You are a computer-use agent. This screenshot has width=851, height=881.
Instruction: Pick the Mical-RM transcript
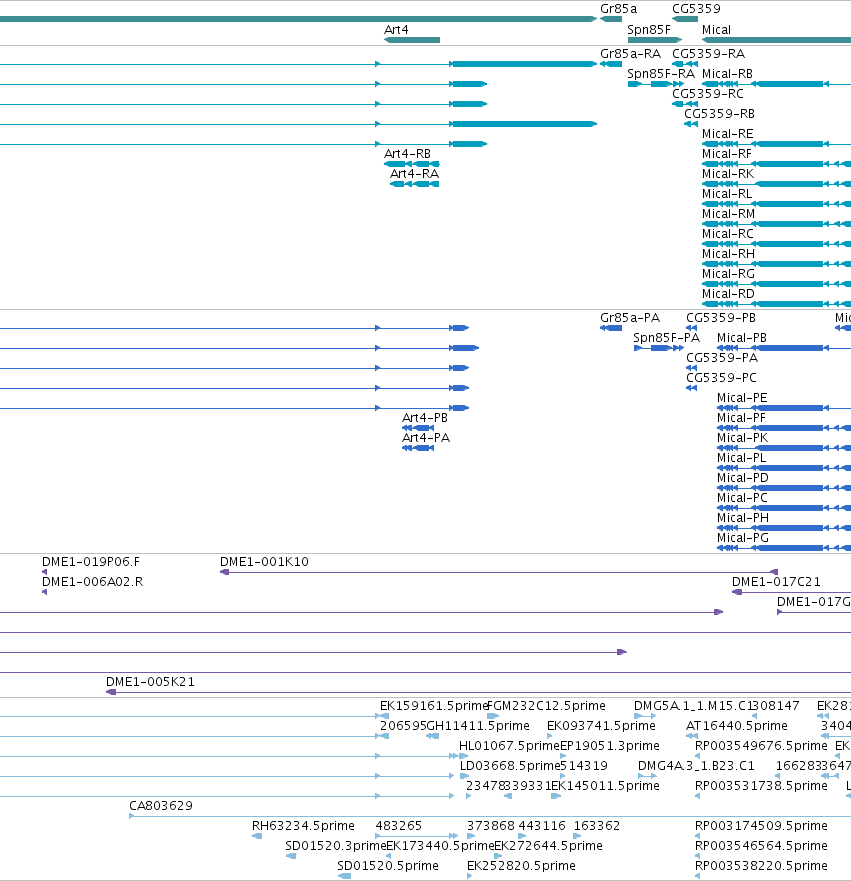tap(776, 224)
